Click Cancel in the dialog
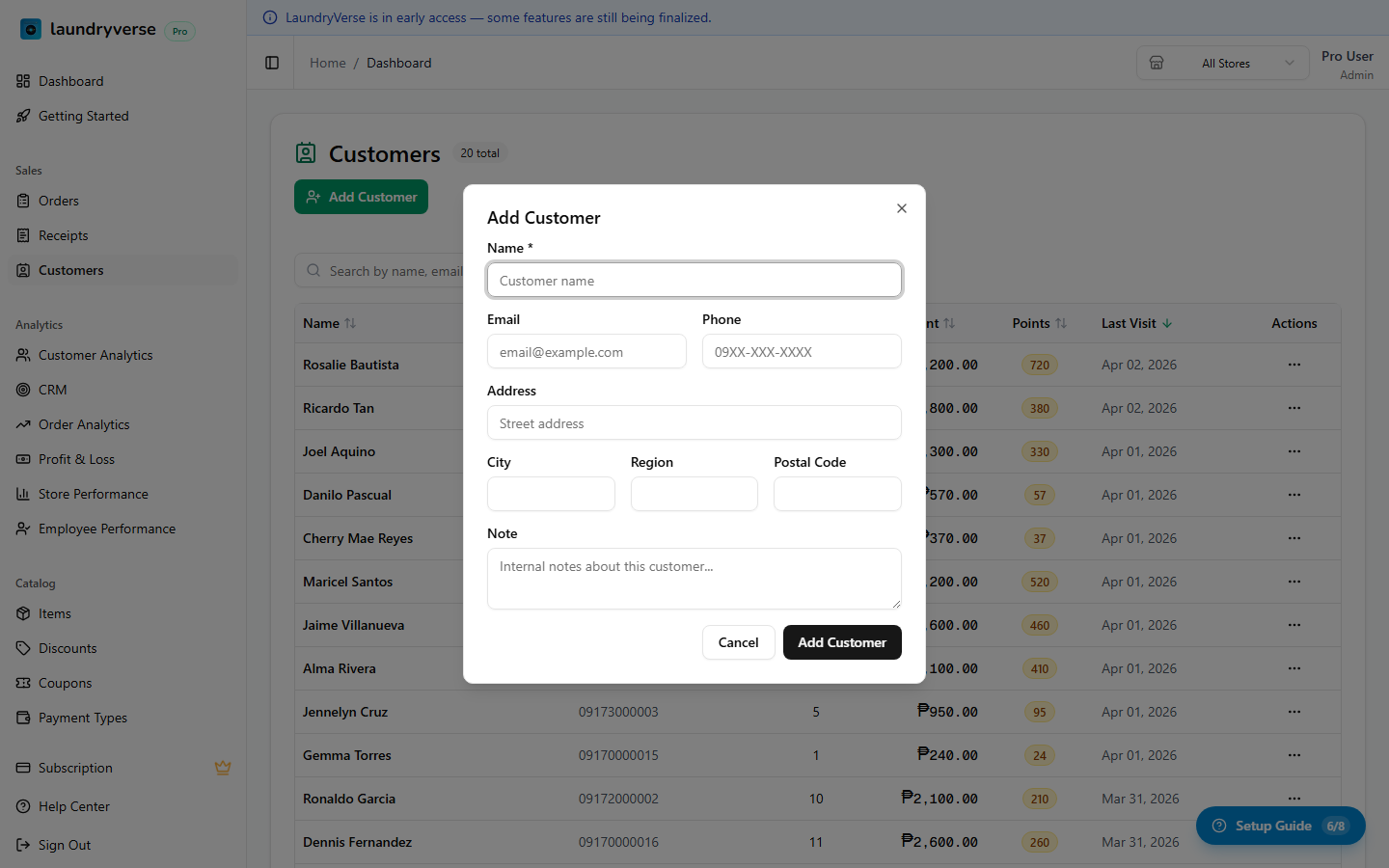The height and width of the screenshot is (868, 1389). coord(738,642)
